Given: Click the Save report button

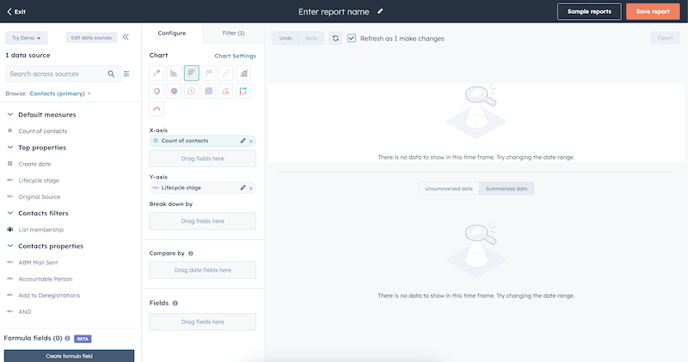Looking at the screenshot, I should pyautogui.click(x=653, y=11).
